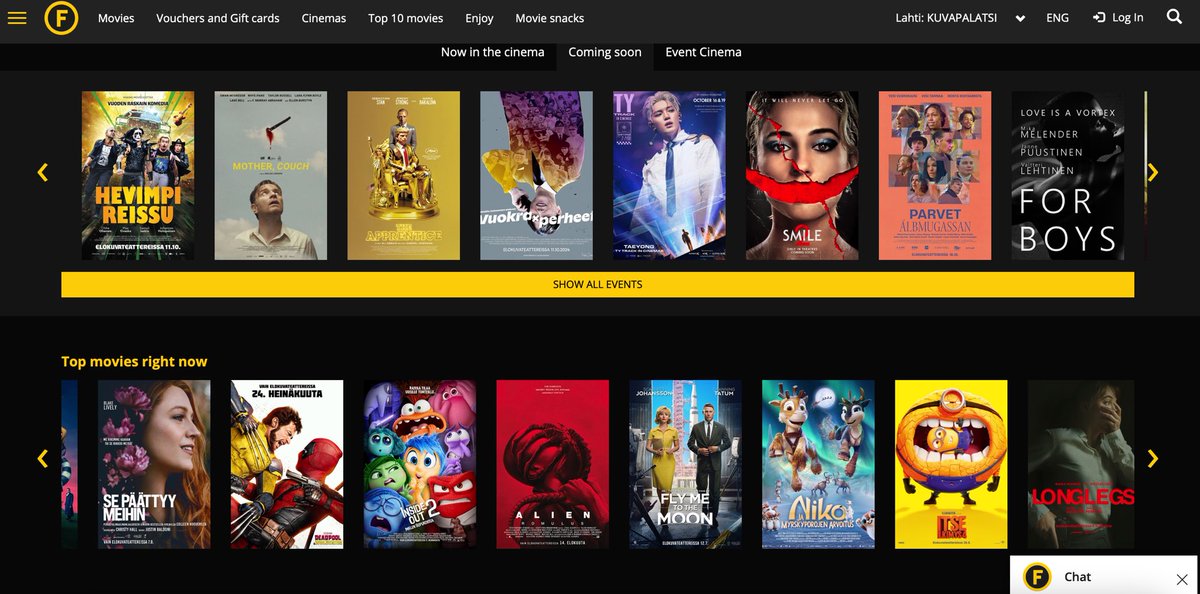Open the yellow Minion Itse Ilkimys poster
Viewport: 1200px width, 594px height.
(951, 464)
